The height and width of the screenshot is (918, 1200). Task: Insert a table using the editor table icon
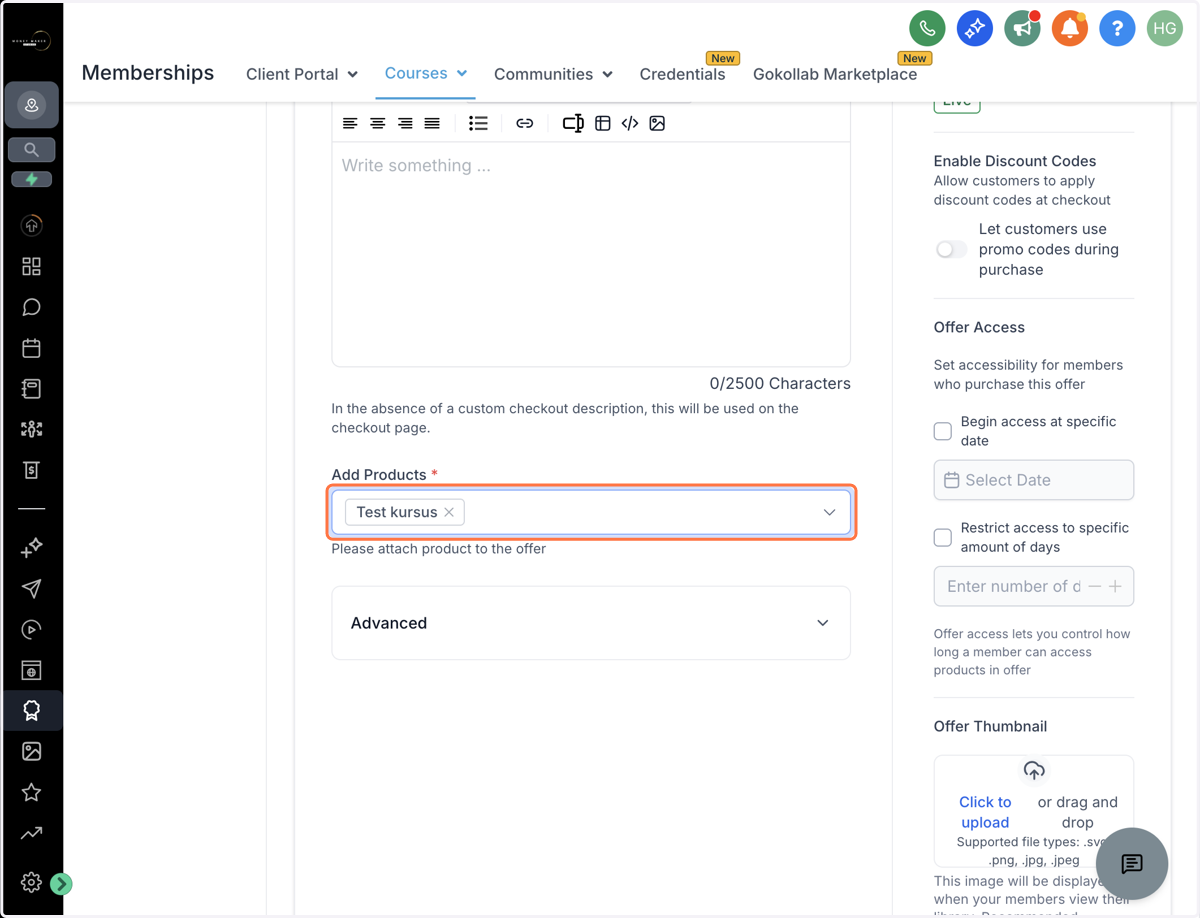pyautogui.click(x=602, y=123)
